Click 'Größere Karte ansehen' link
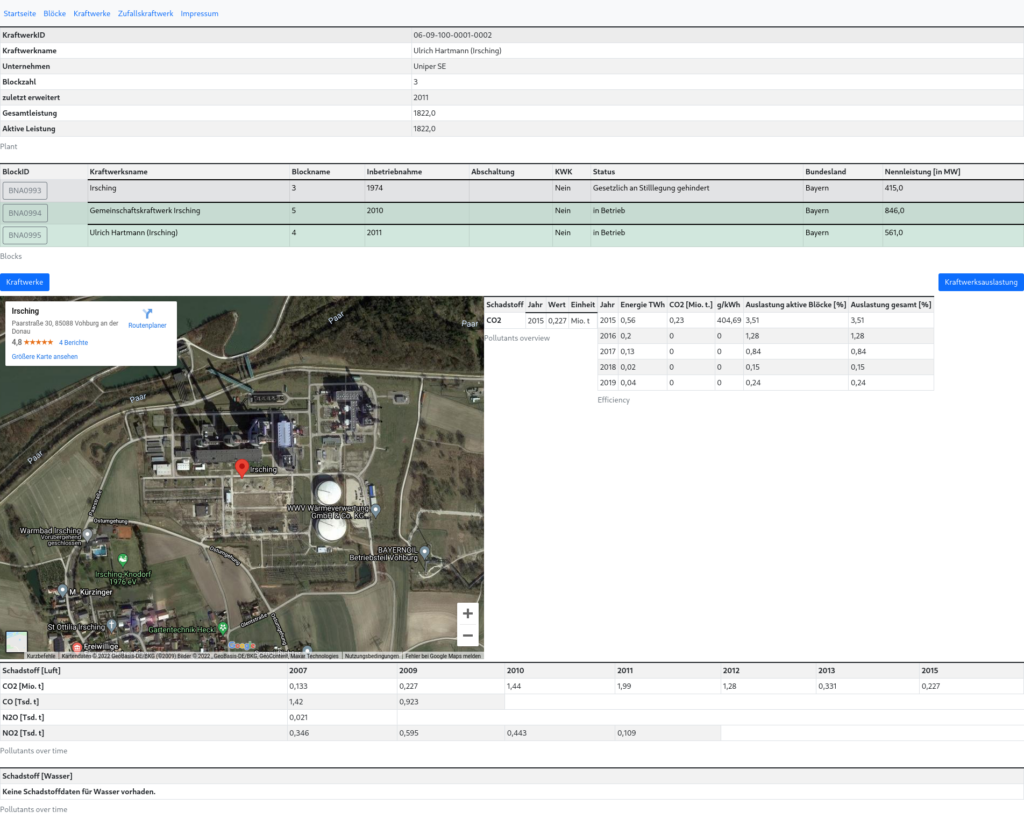 tap(44, 356)
